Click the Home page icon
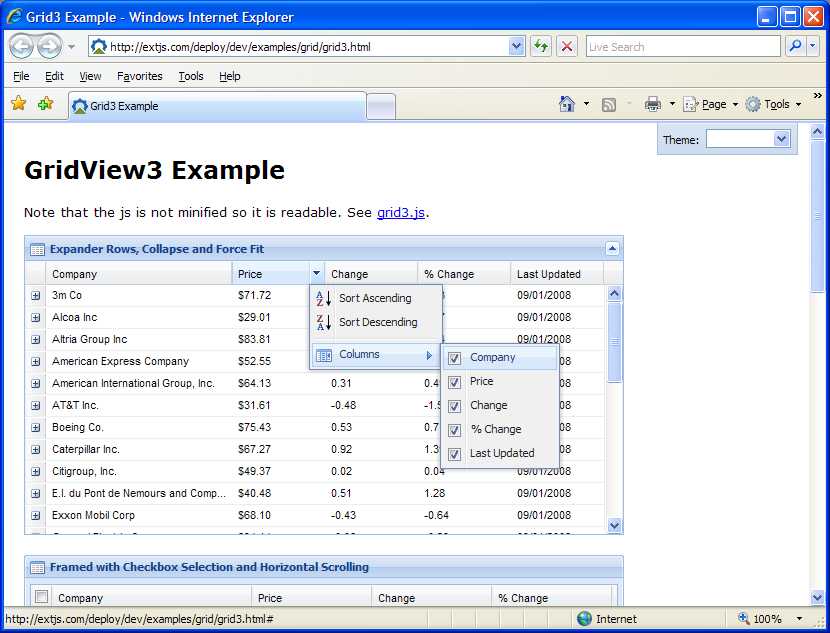 tap(567, 104)
